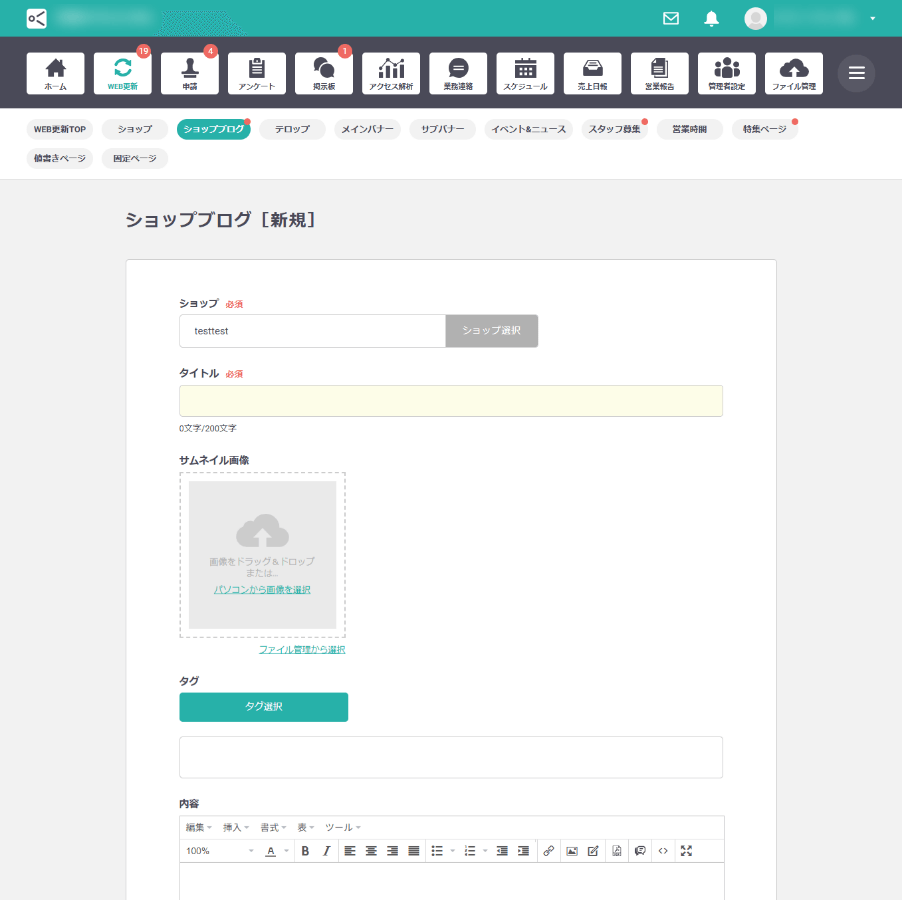Open the 売上日報 daily sales report icon
This screenshot has height=900, width=902.
click(593, 72)
